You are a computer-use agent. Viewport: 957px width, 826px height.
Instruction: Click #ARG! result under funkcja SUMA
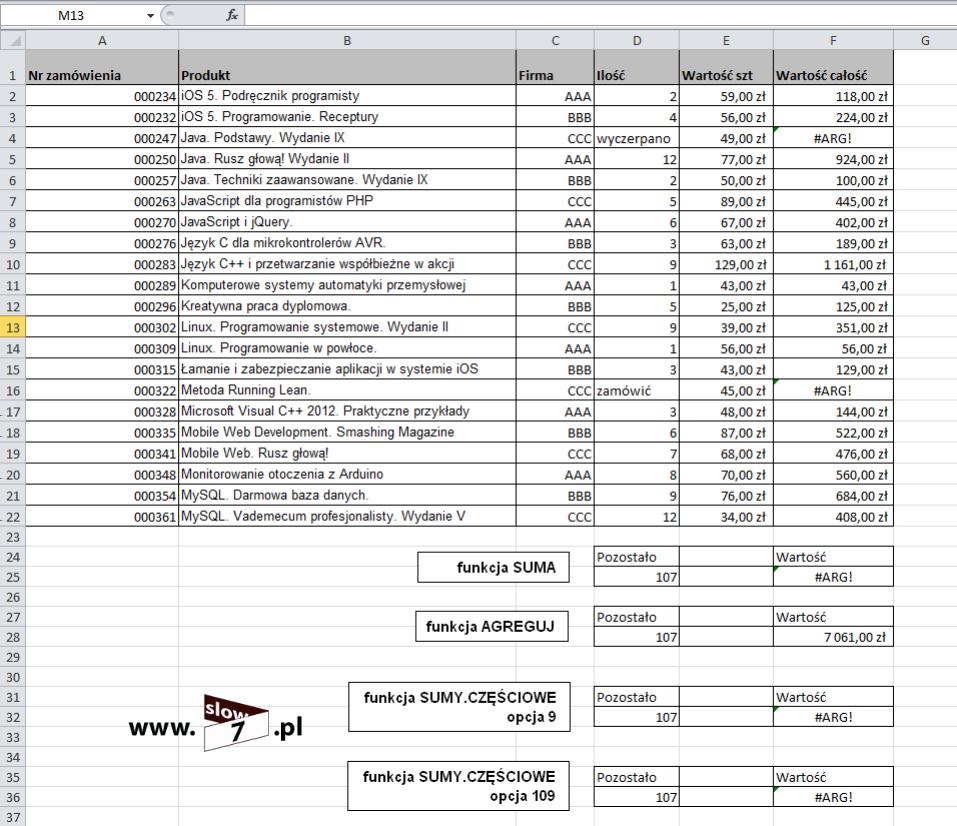tap(833, 577)
